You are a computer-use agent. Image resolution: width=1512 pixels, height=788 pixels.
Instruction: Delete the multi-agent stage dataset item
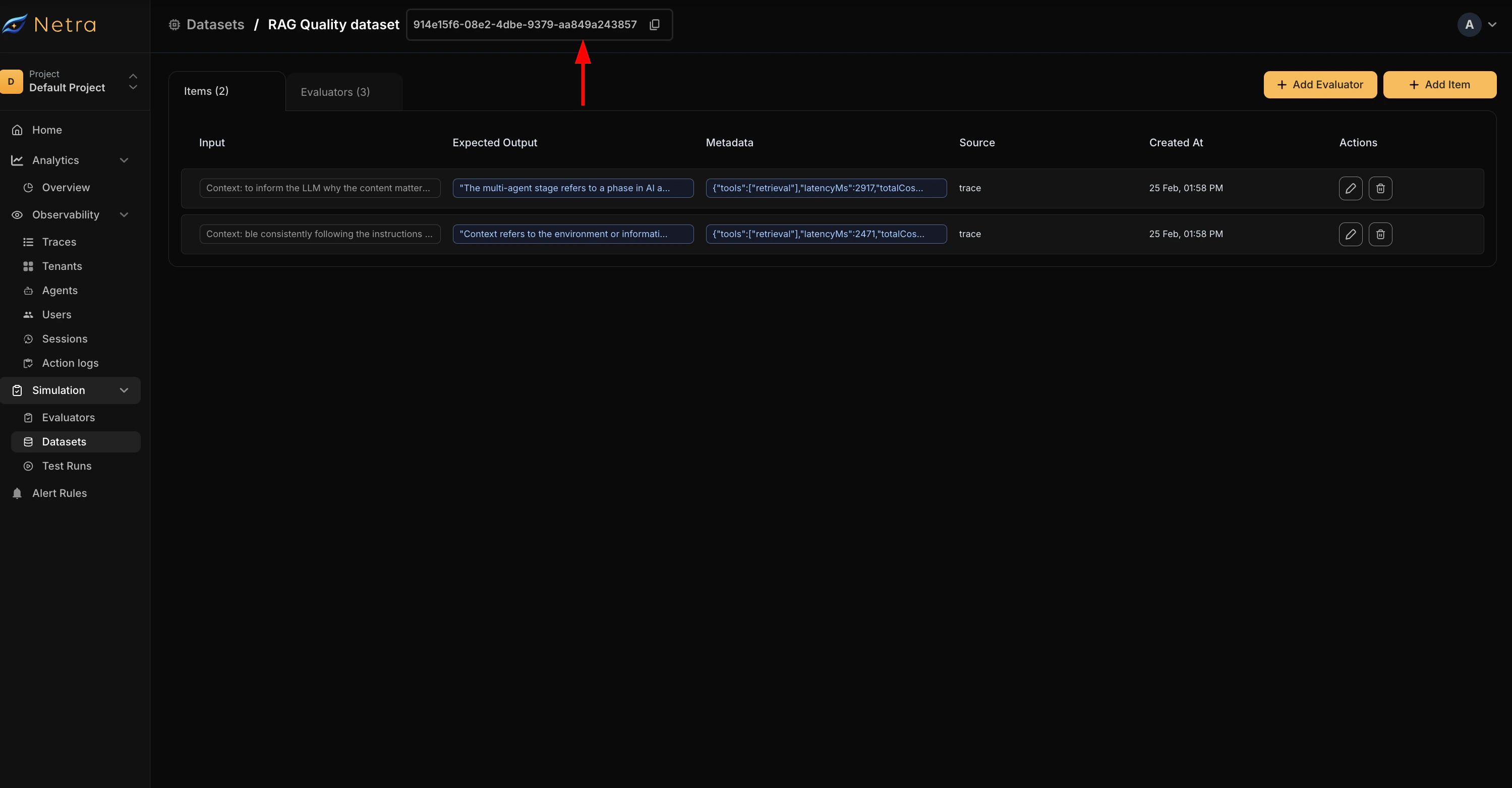tap(1380, 189)
